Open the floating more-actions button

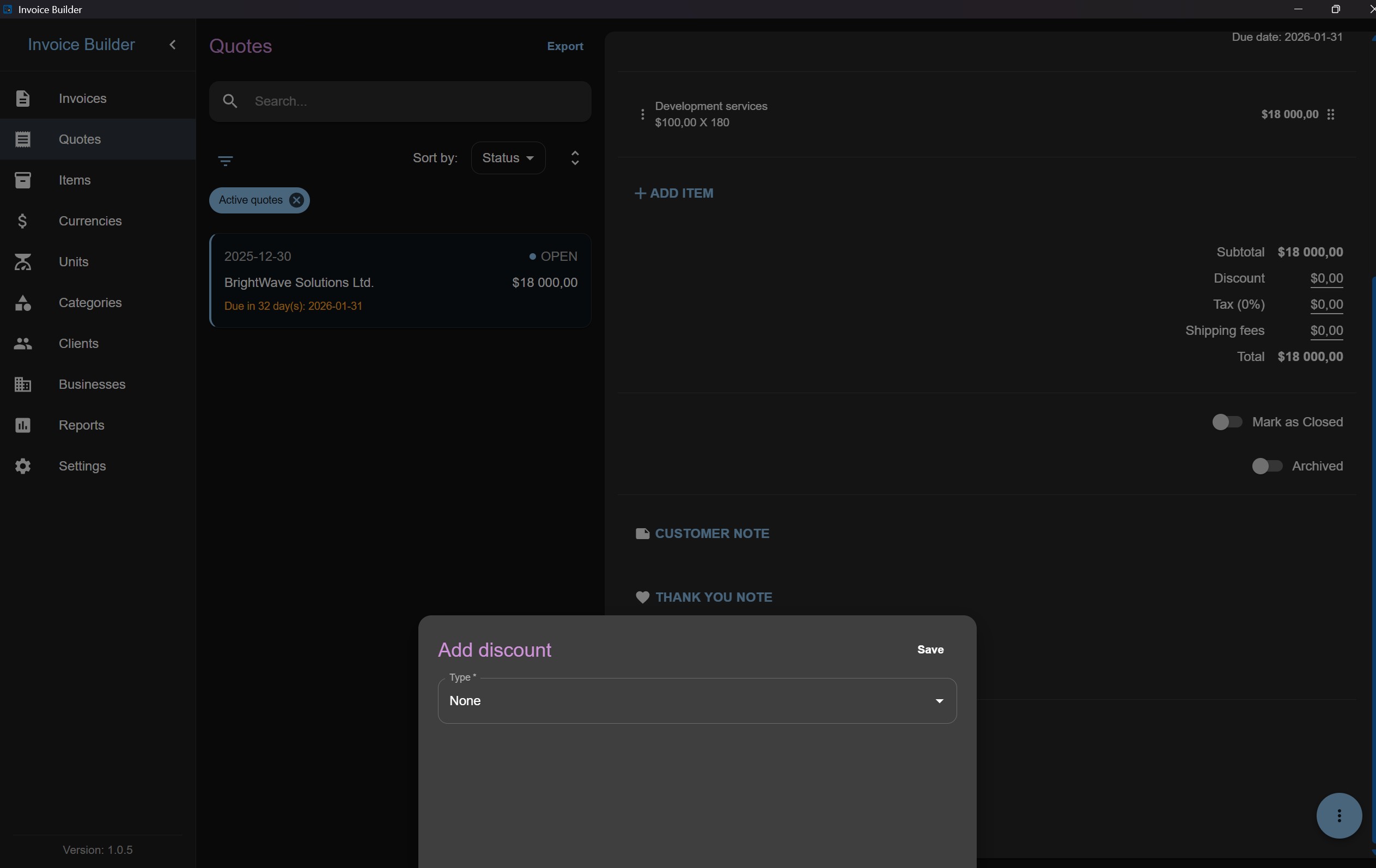(1339, 815)
